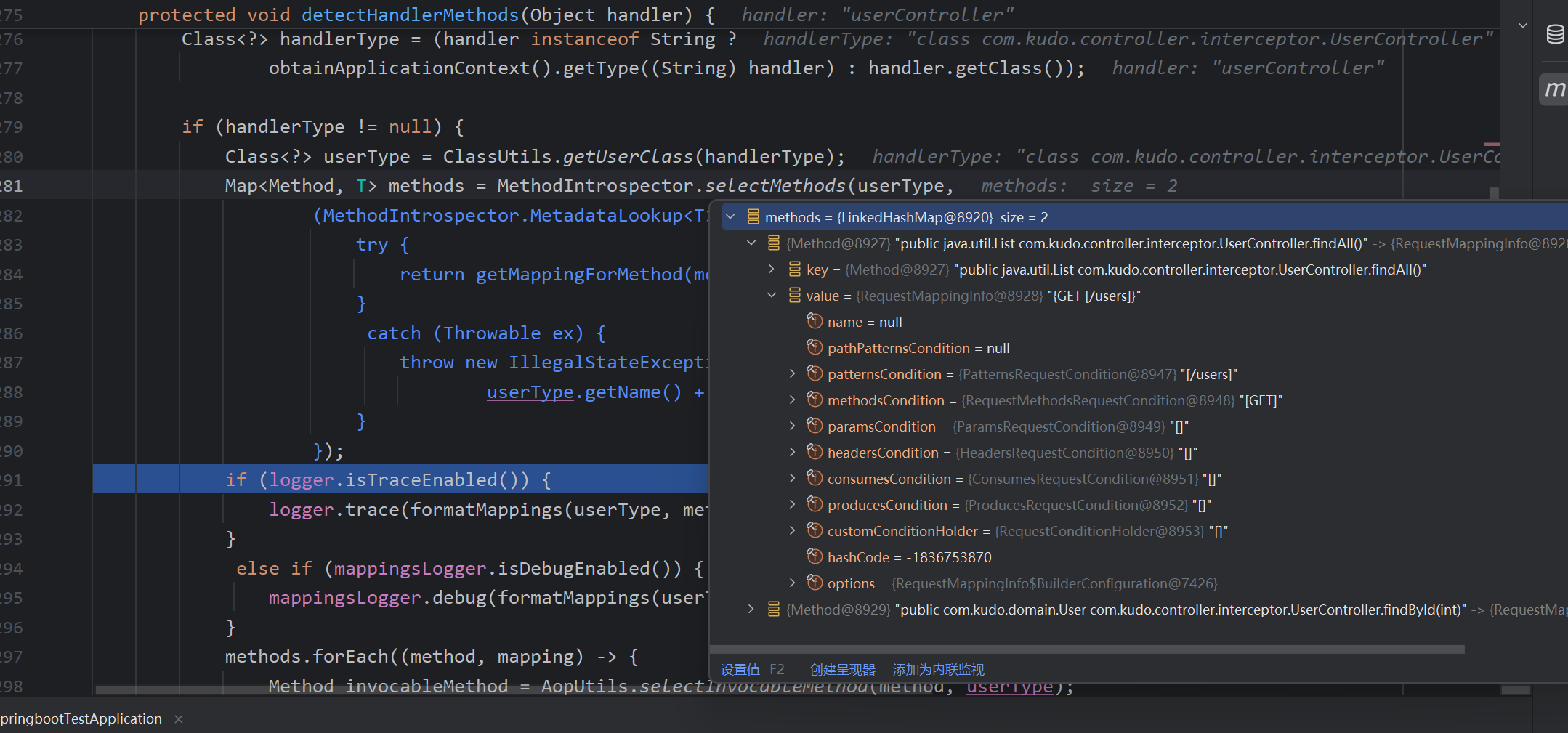This screenshot has width=1568, height=733.
Task: Click the object icon next to 'key'
Action: click(x=795, y=269)
